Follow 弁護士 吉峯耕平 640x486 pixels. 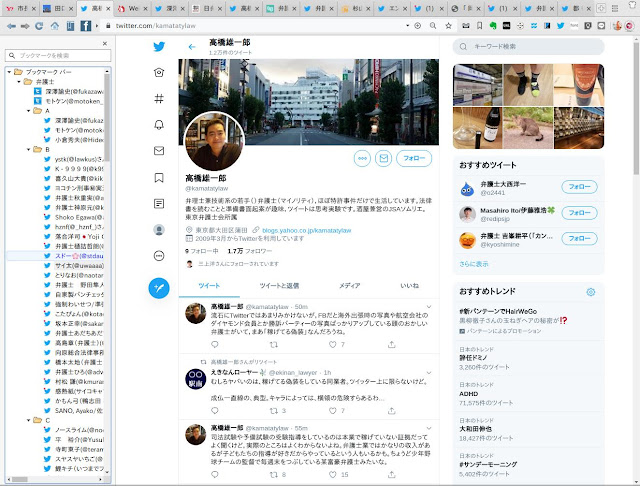point(579,239)
